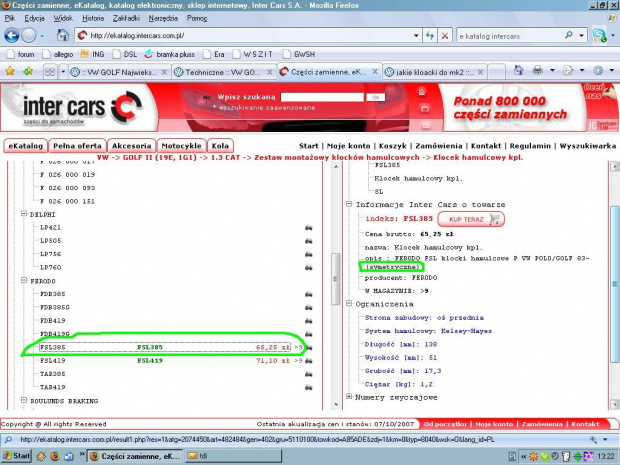620x465 pixels.
Task: Collapse the FERODO tree group
Action: point(24,280)
